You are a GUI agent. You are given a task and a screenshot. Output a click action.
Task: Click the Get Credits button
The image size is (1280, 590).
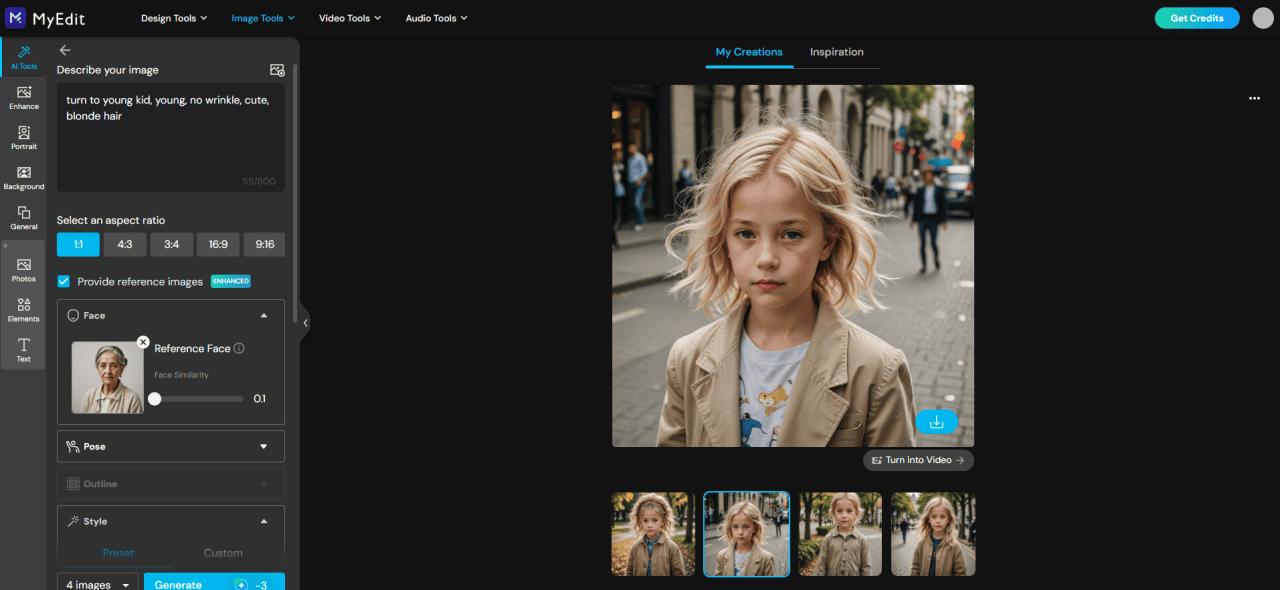point(1197,18)
